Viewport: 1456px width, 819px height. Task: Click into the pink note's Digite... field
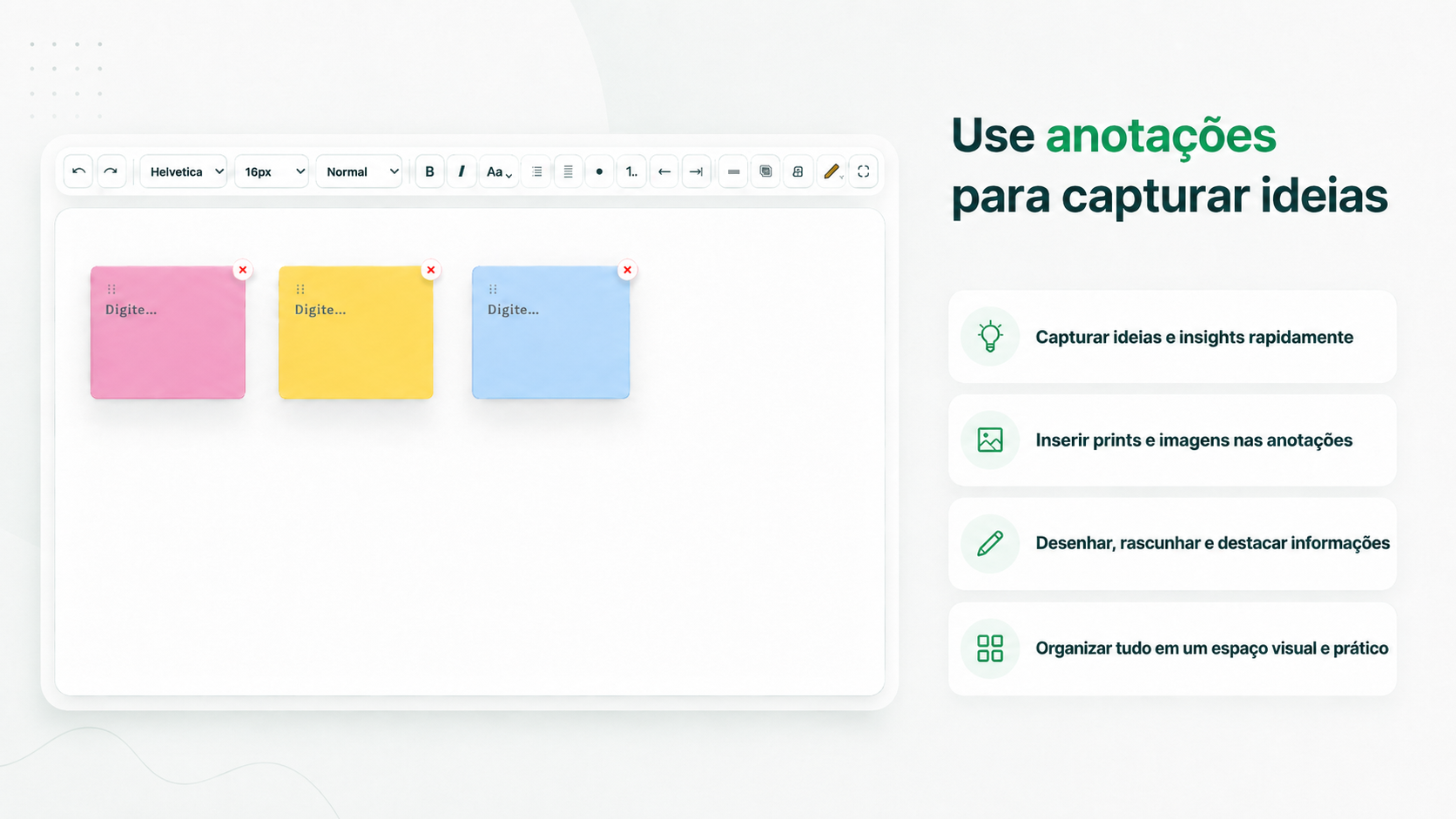(131, 309)
